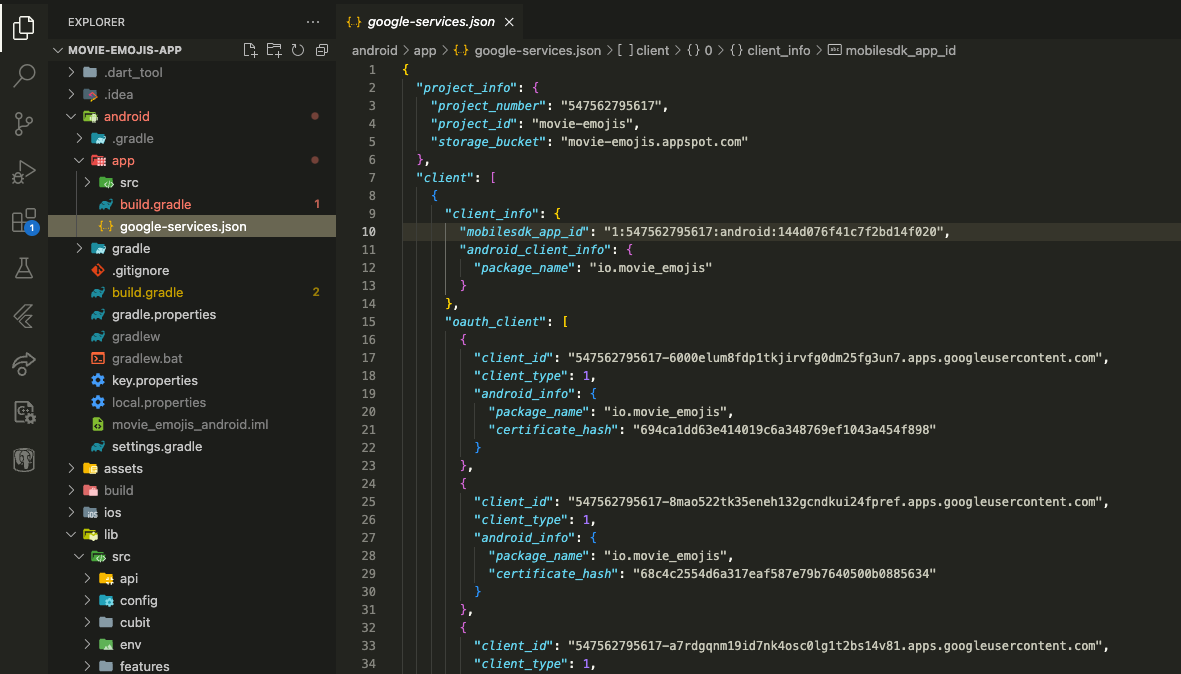The height and width of the screenshot is (674, 1181).
Task: Expand the api folder
Action: (x=87, y=578)
